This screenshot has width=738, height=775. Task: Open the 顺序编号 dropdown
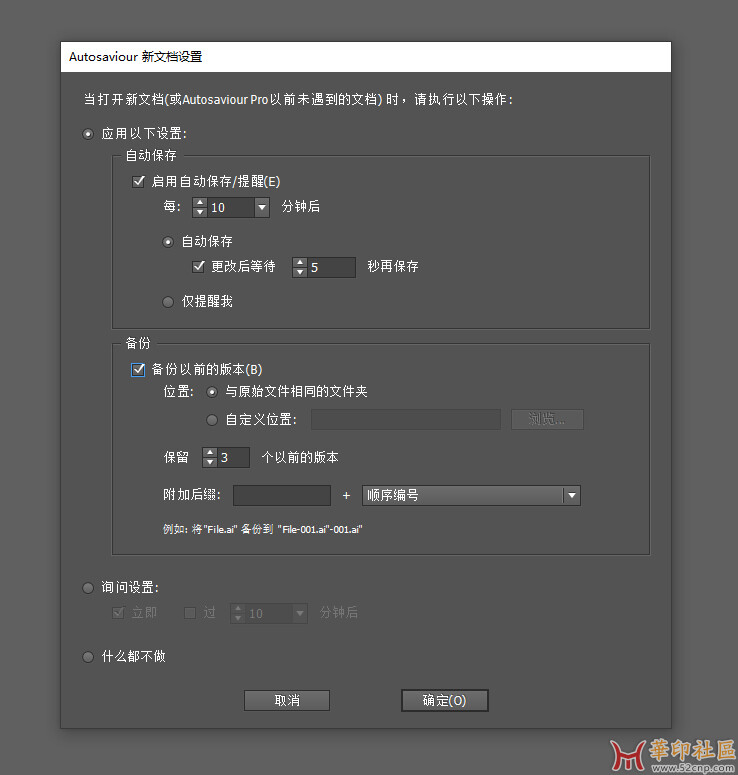coord(472,495)
